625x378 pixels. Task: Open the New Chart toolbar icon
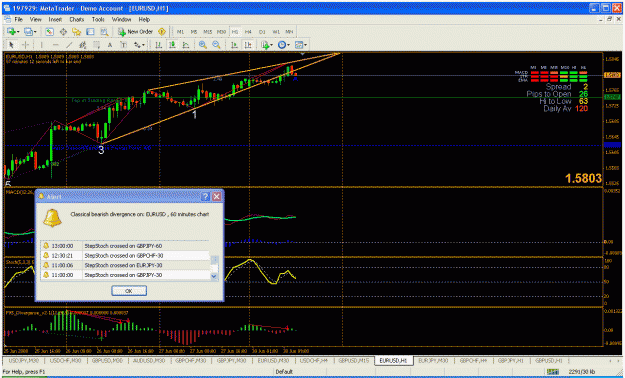11,32
